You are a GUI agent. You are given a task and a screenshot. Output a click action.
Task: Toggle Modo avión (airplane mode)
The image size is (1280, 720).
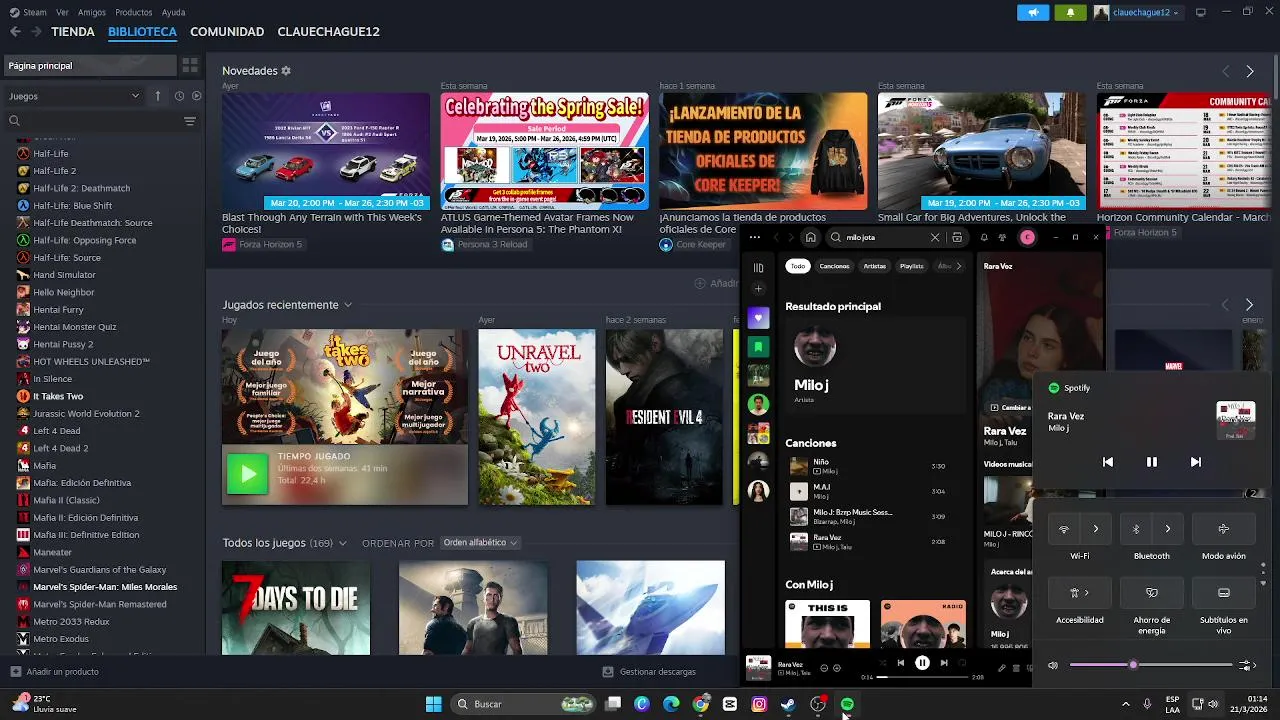pyautogui.click(x=1223, y=529)
